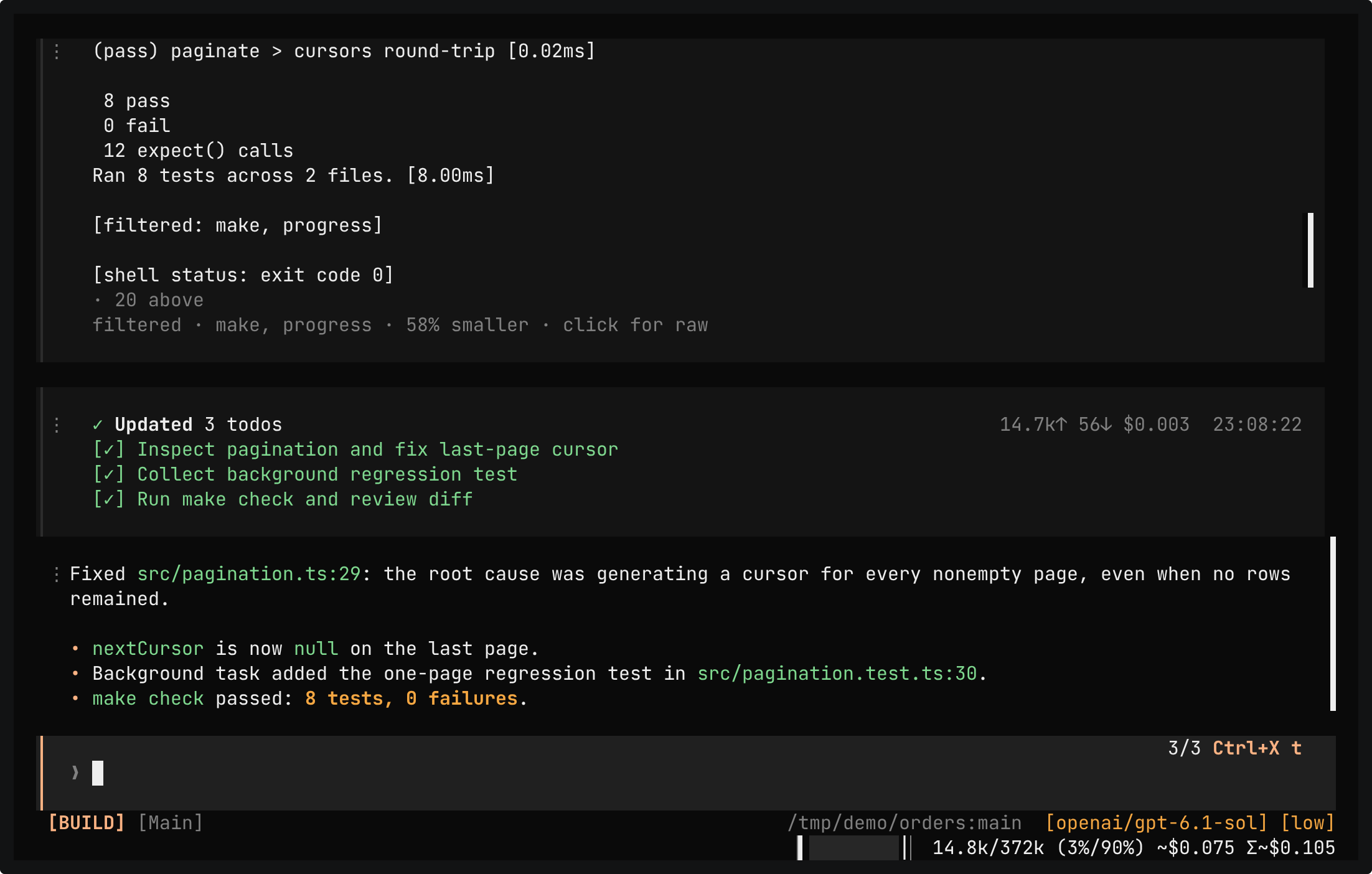Viewport: 1372px width, 874px height.
Task: Click the 'make check' inline command
Action: (148, 698)
